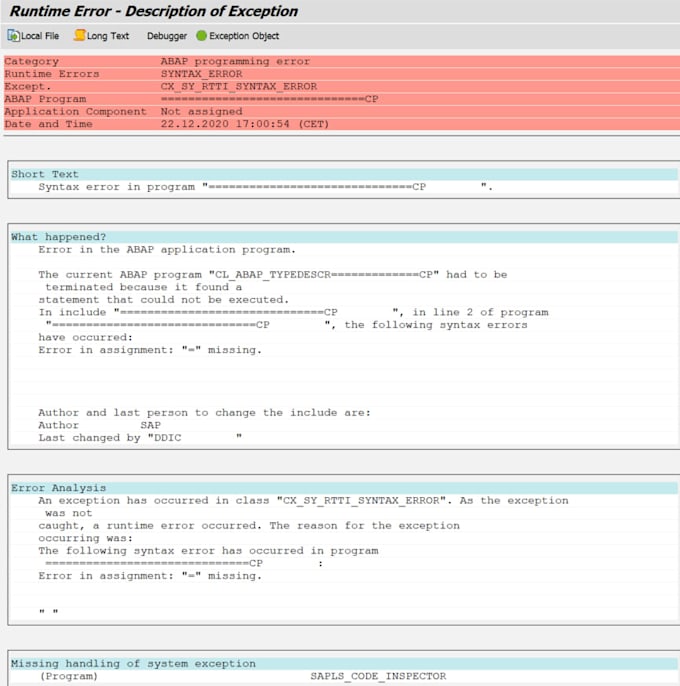The image size is (680, 686).
Task: Click the Author SAP line
Action: (x=99, y=426)
